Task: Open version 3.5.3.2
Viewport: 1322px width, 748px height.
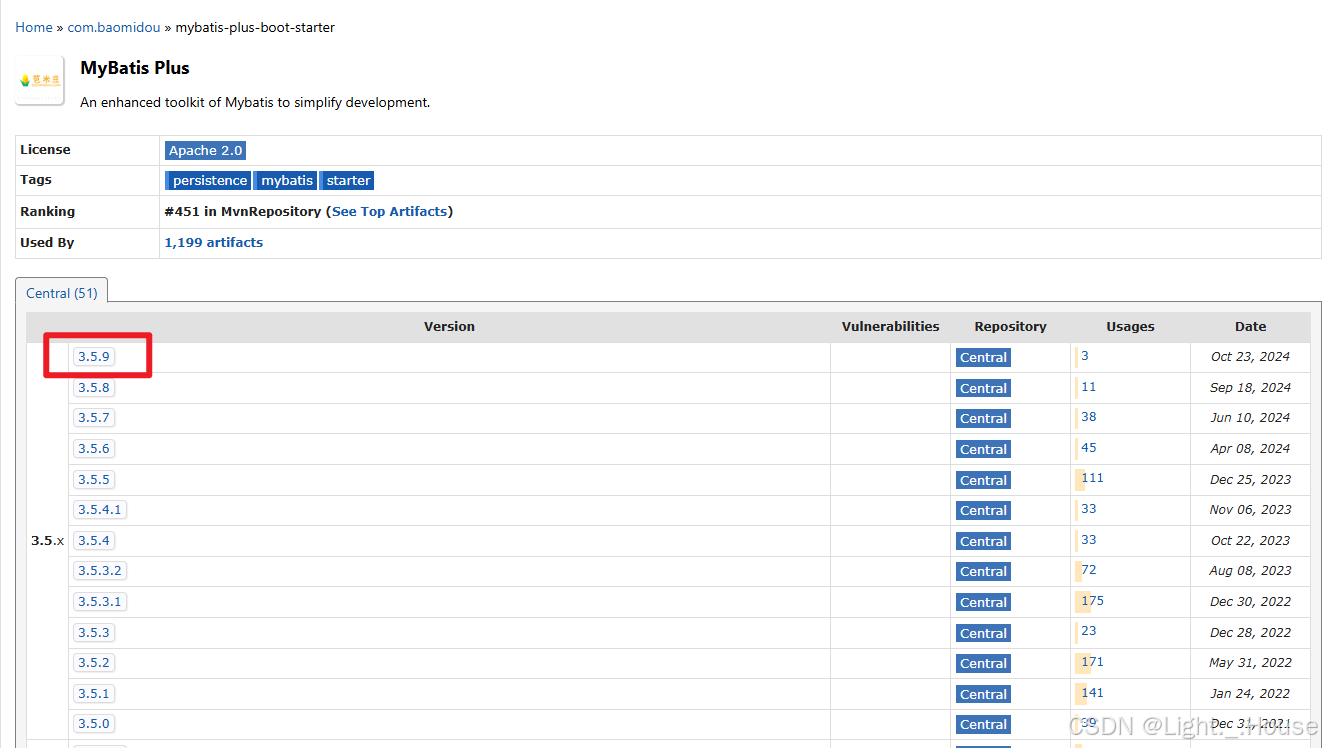Action: (x=100, y=571)
